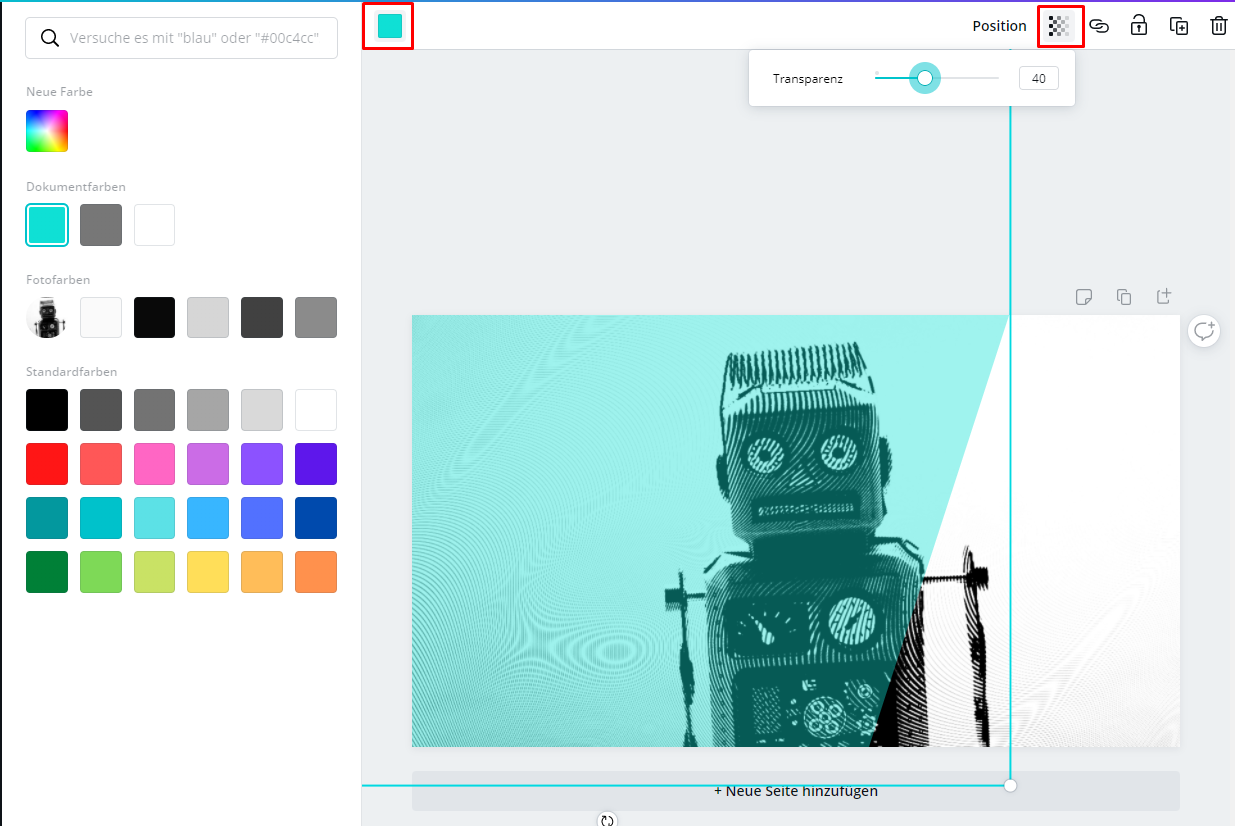Choose white in Standardfarben
The width and height of the screenshot is (1235, 826).
pyautogui.click(x=316, y=410)
